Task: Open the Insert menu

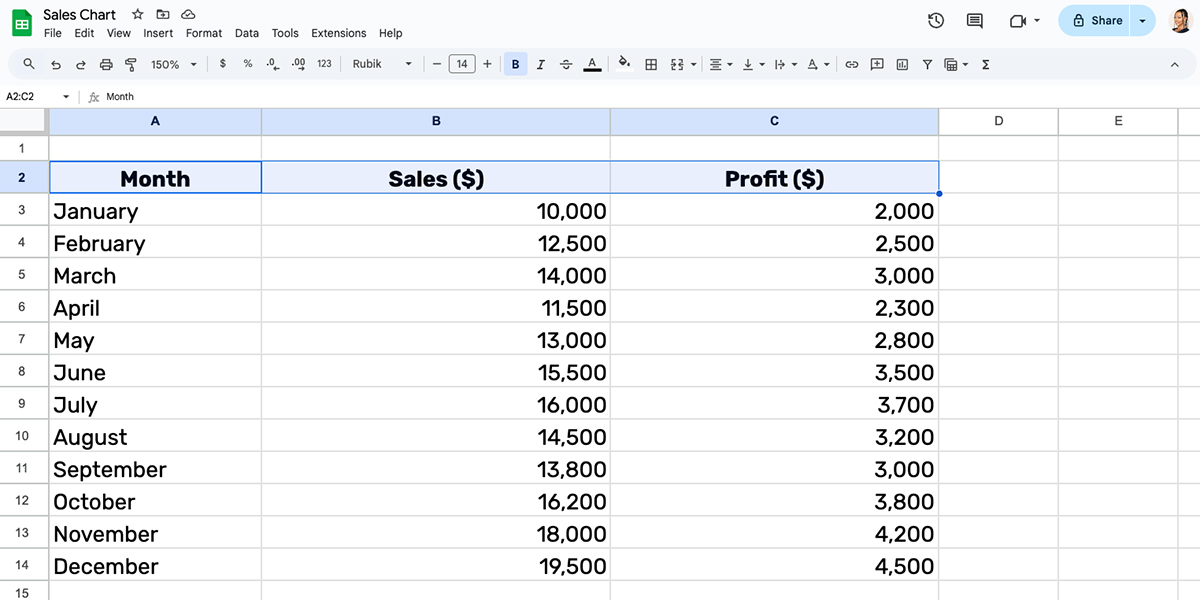Action: tap(157, 32)
